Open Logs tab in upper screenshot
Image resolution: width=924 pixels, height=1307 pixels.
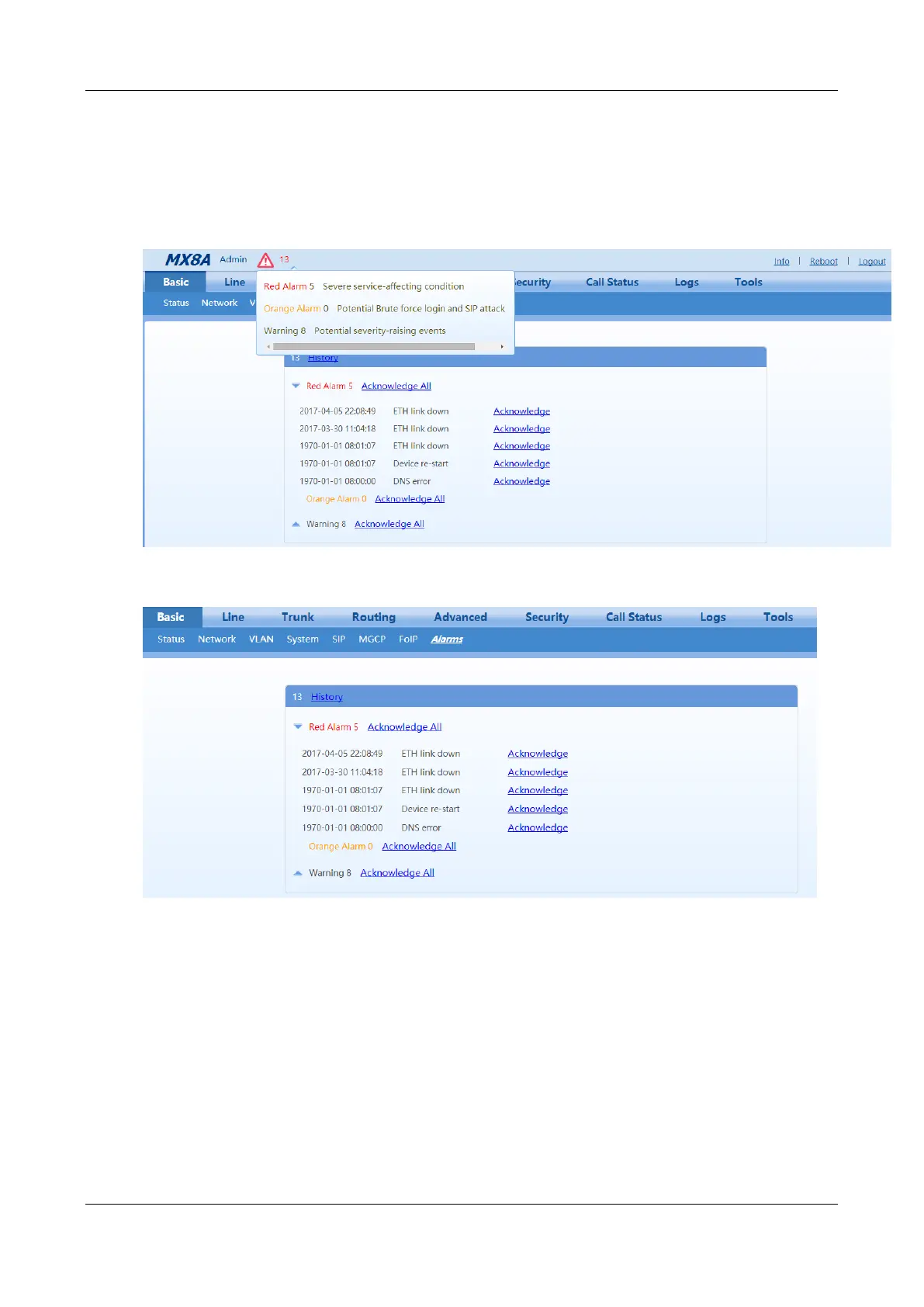click(687, 282)
